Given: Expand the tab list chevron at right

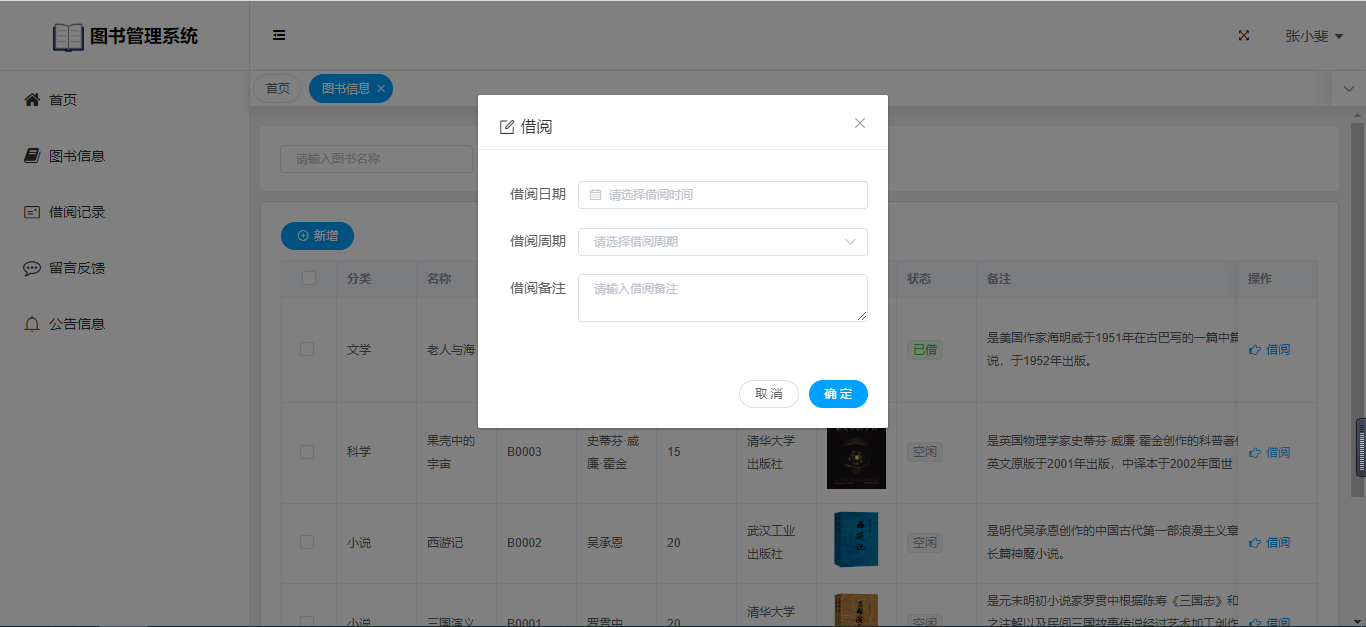Looking at the screenshot, I should (1348, 89).
